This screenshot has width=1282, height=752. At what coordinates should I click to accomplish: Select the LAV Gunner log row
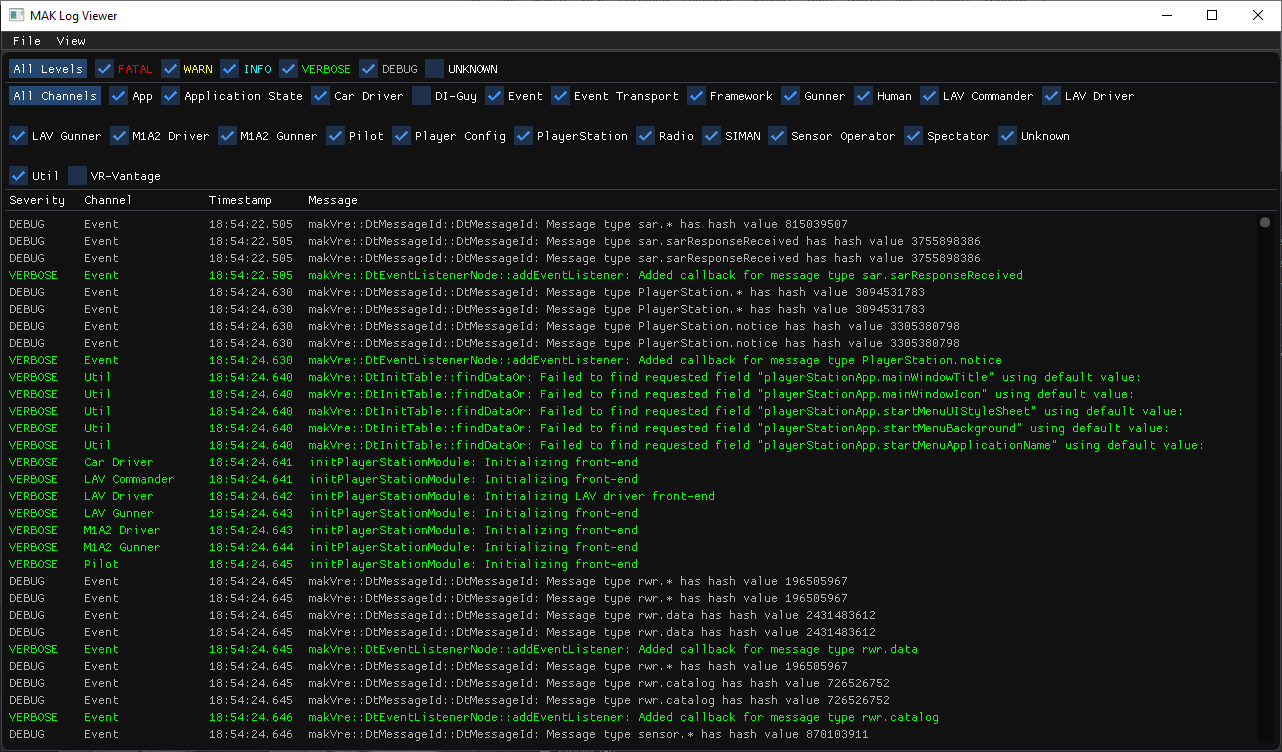[630, 513]
